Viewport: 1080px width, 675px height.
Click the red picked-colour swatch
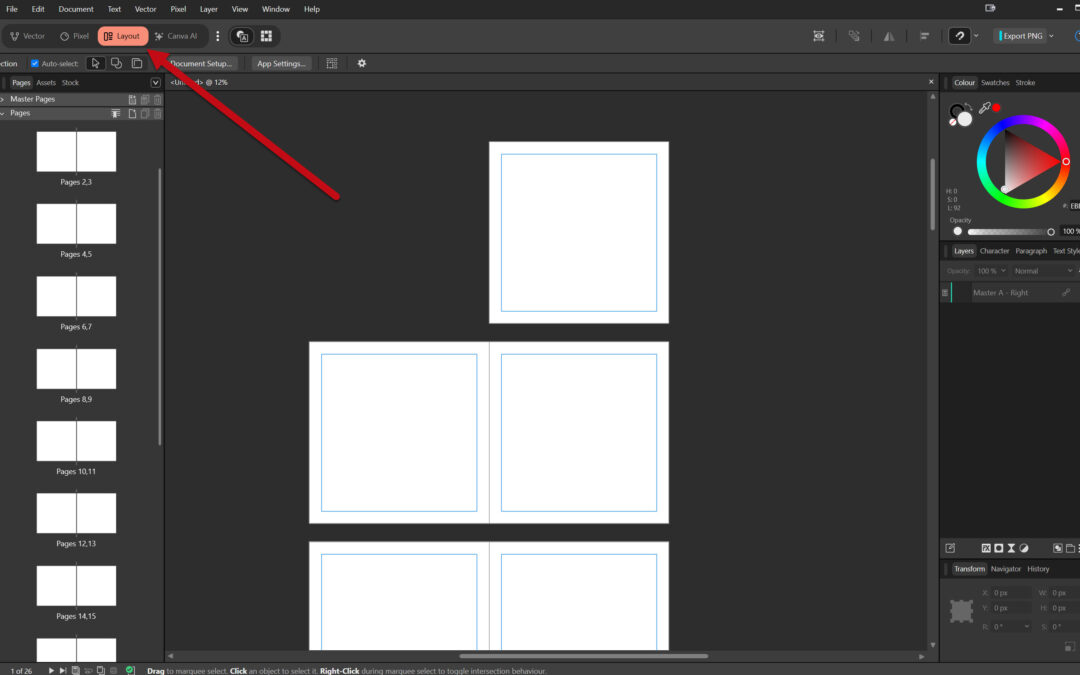(997, 107)
